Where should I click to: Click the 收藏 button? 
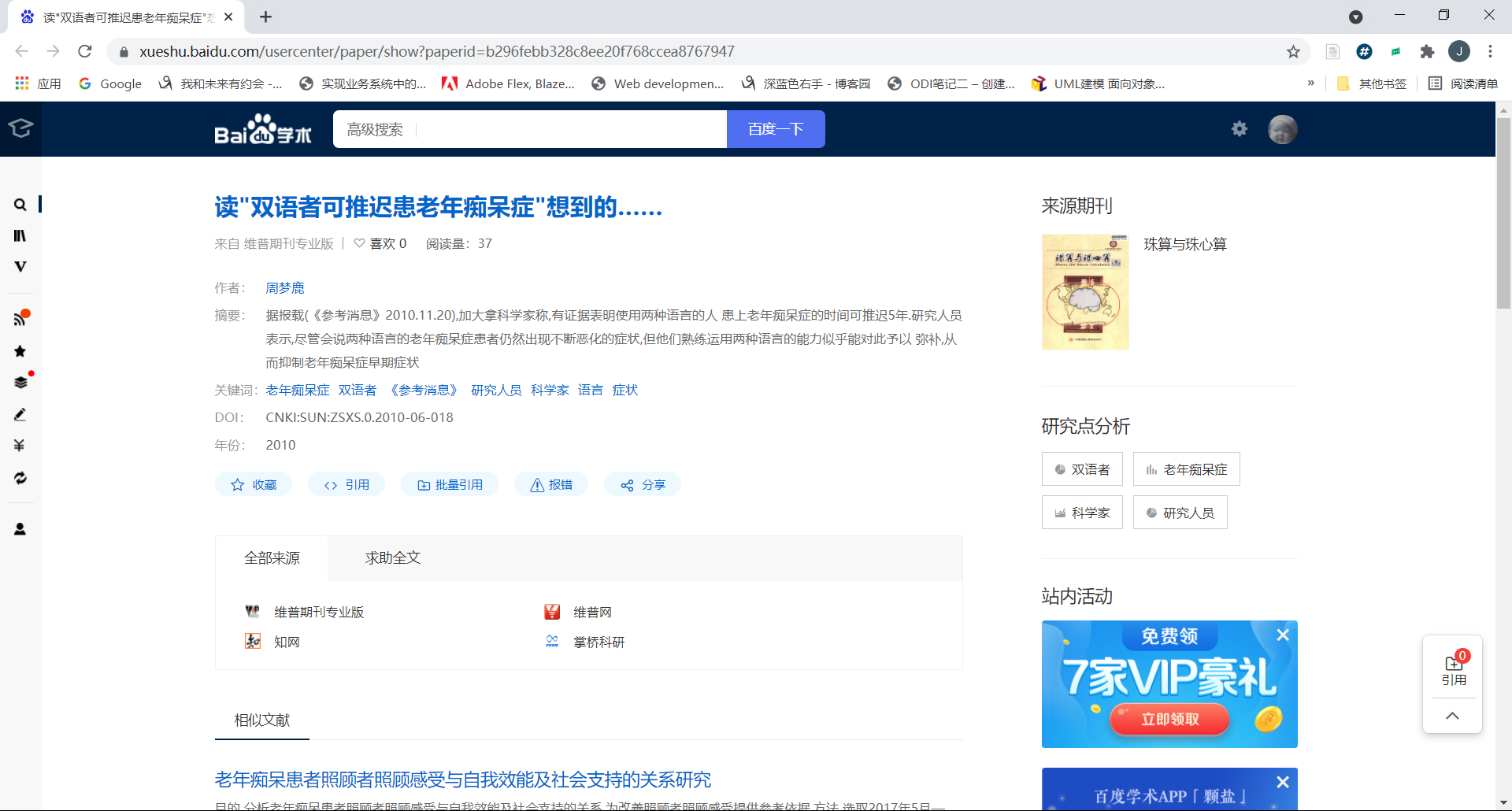click(x=254, y=485)
